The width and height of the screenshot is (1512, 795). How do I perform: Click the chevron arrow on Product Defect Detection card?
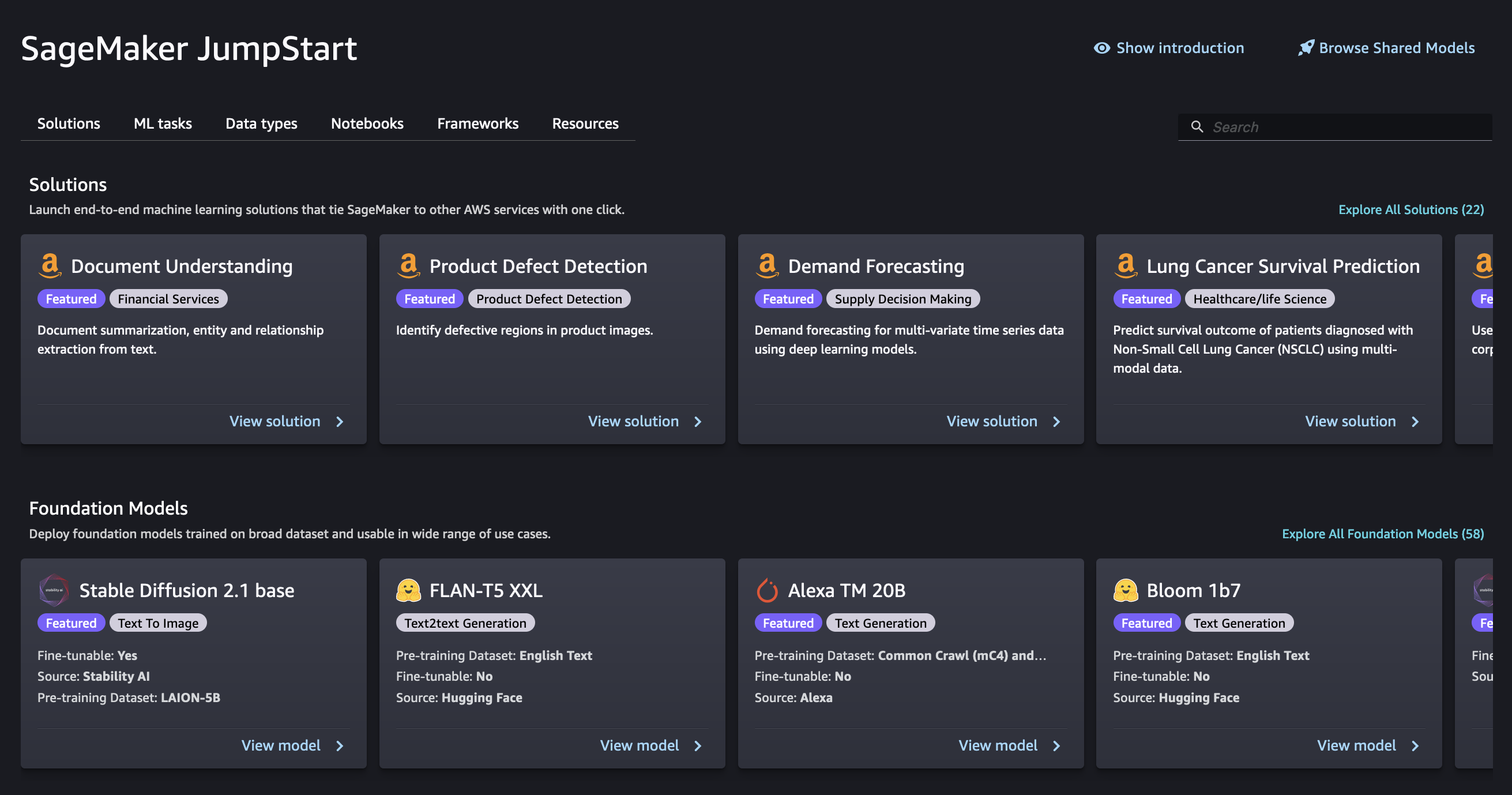pyautogui.click(x=698, y=422)
